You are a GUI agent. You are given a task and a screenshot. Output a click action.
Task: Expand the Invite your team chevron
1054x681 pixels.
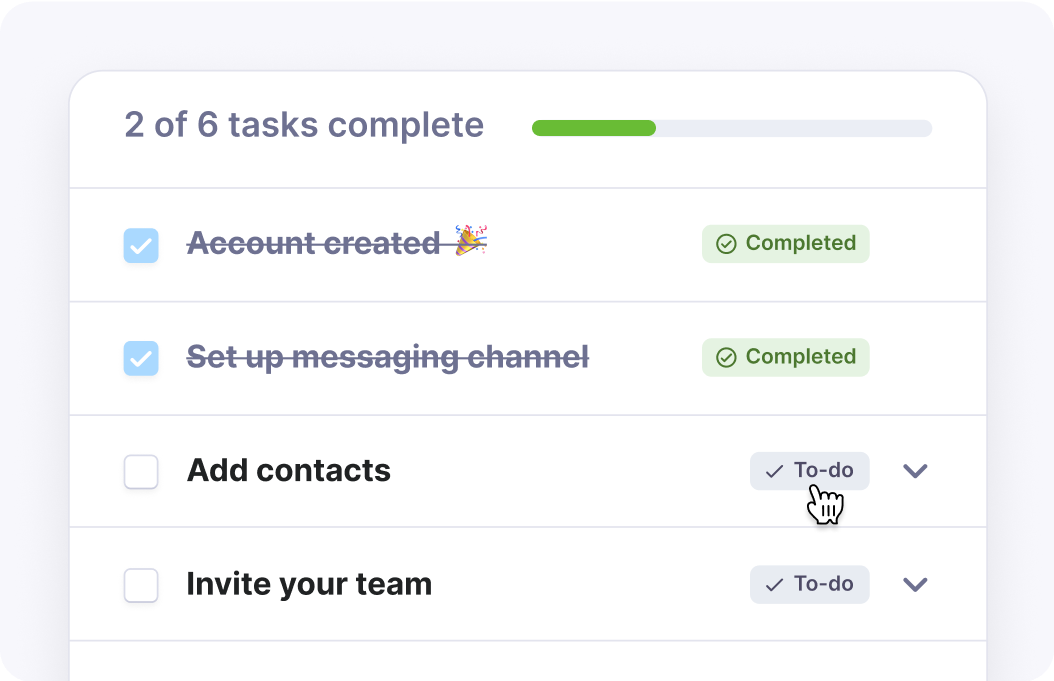tap(915, 584)
